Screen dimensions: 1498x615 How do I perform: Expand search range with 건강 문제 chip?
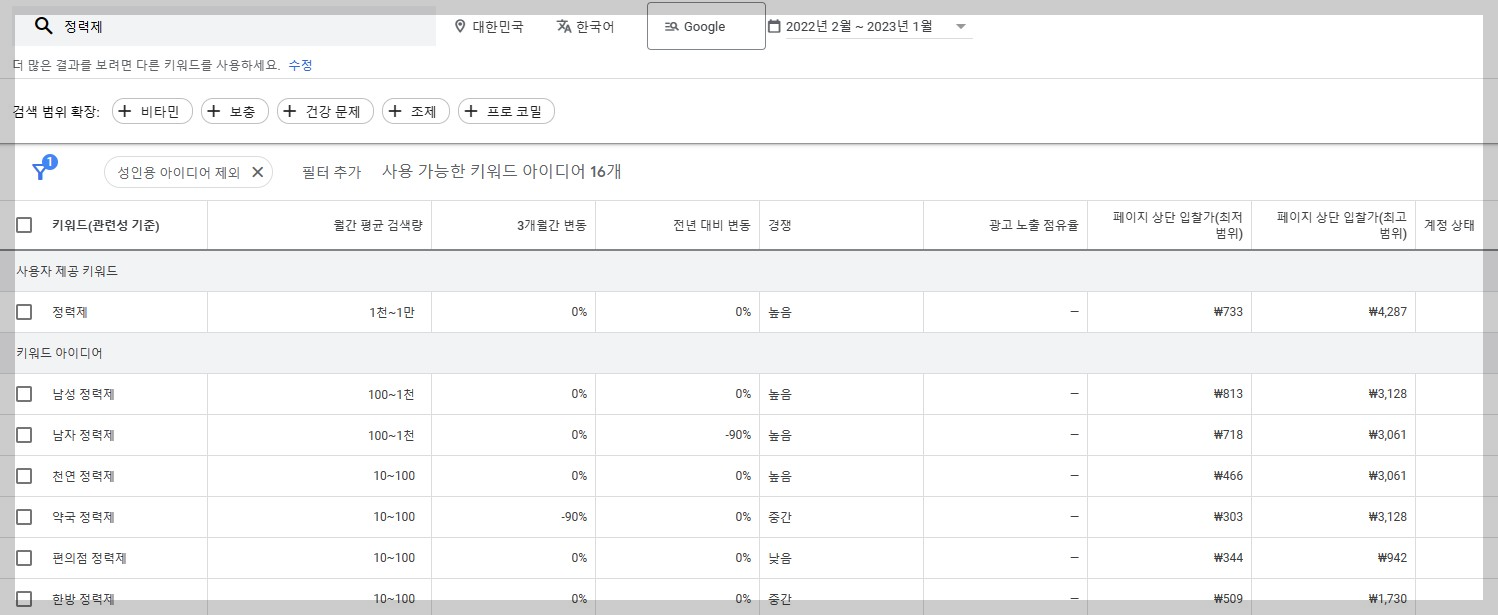coord(324,111)
